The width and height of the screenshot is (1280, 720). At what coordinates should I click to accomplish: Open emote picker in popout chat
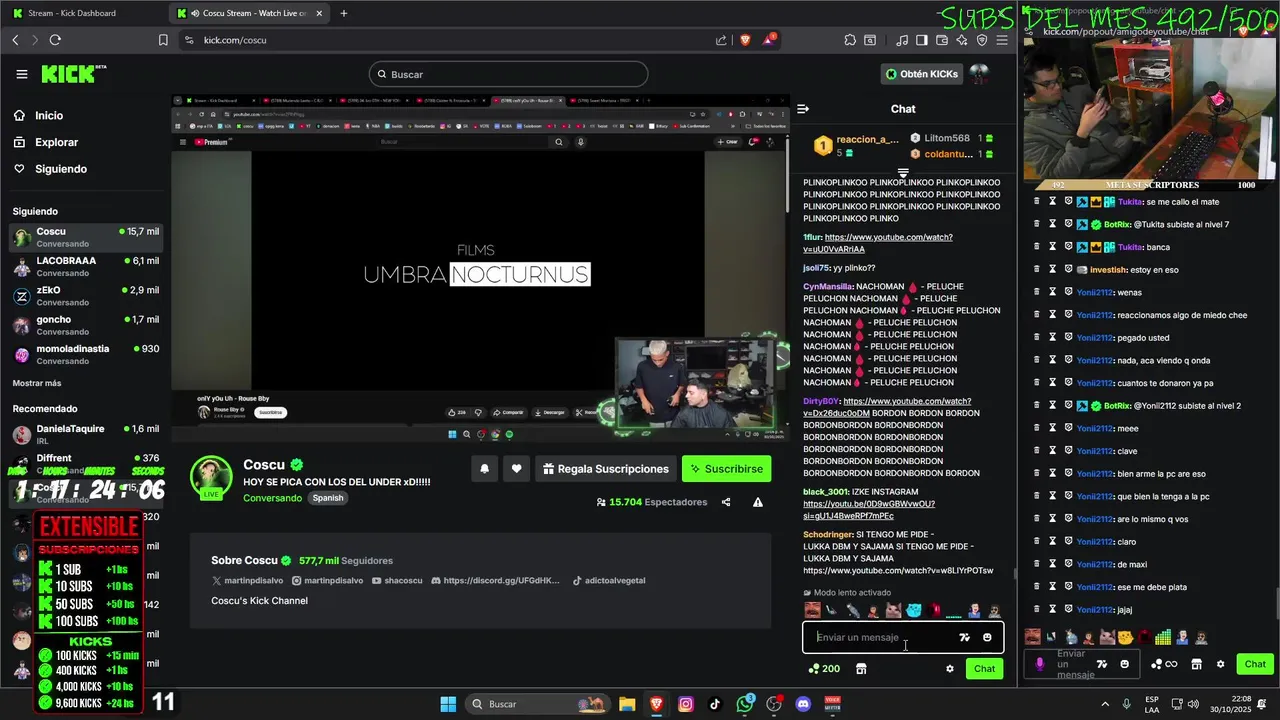click(x=1124, y=664)
